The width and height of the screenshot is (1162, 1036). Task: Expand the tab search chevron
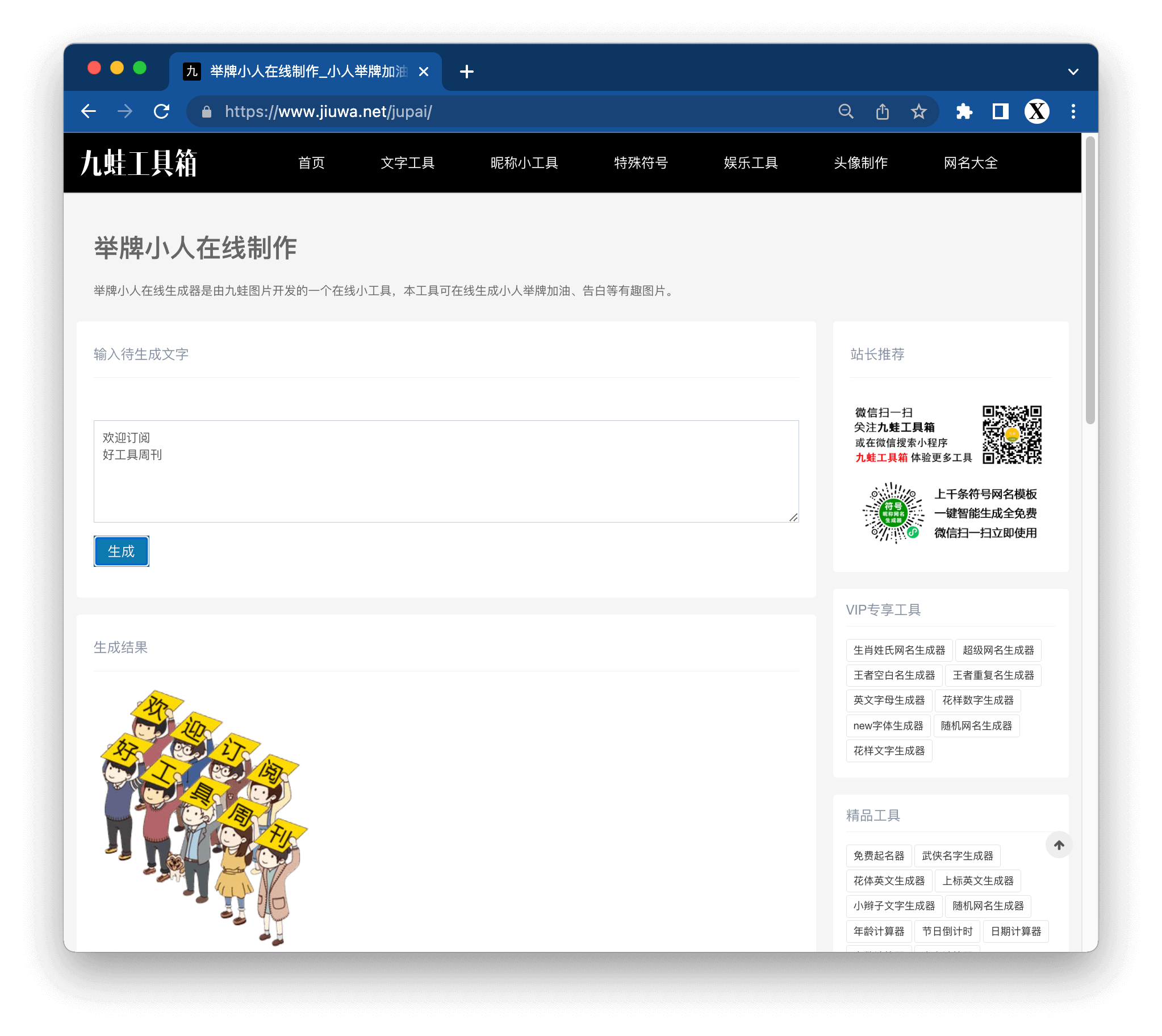click(1073, 72)
